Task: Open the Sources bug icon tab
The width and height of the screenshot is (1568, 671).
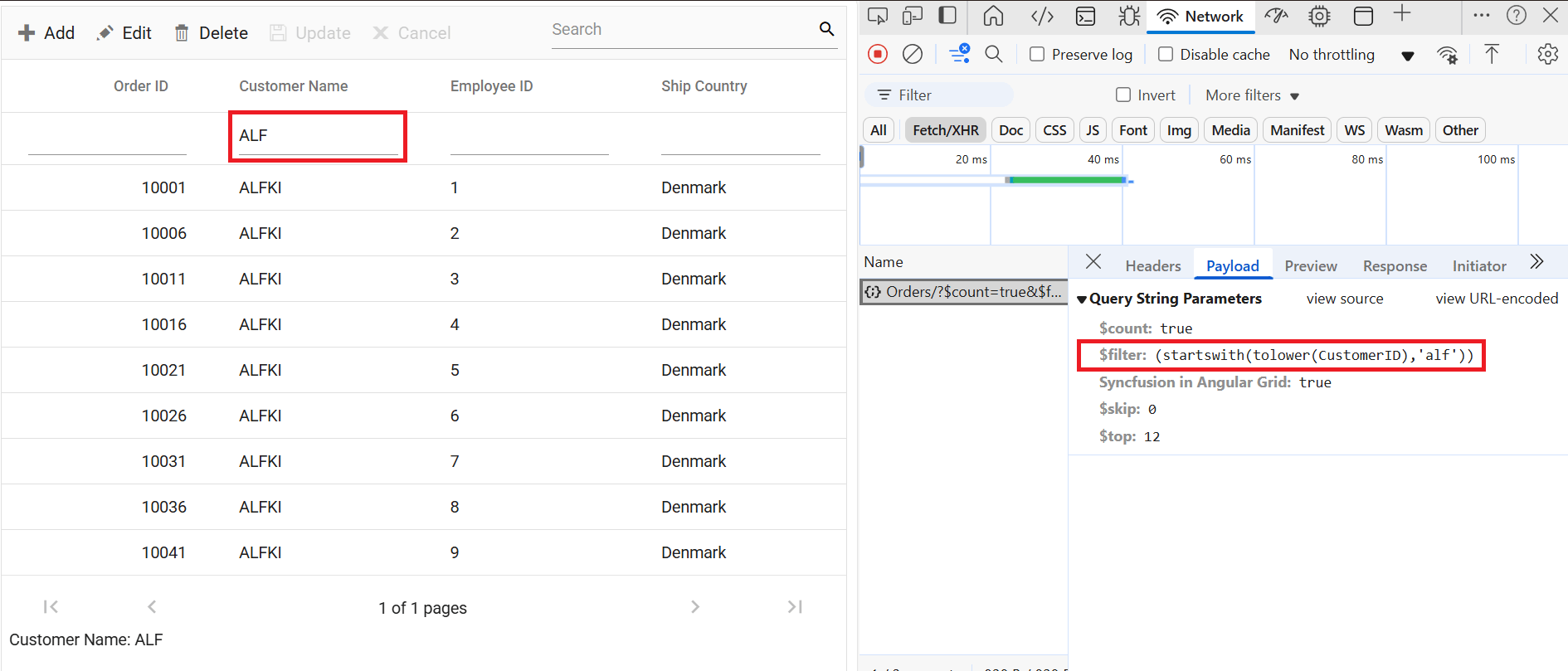Action: (x=1129, y=16)
